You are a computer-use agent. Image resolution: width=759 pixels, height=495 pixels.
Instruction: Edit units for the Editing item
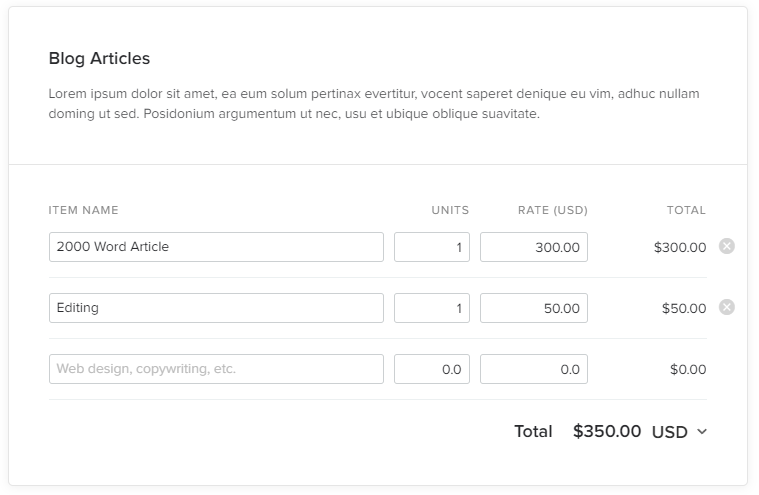(432, 308)
